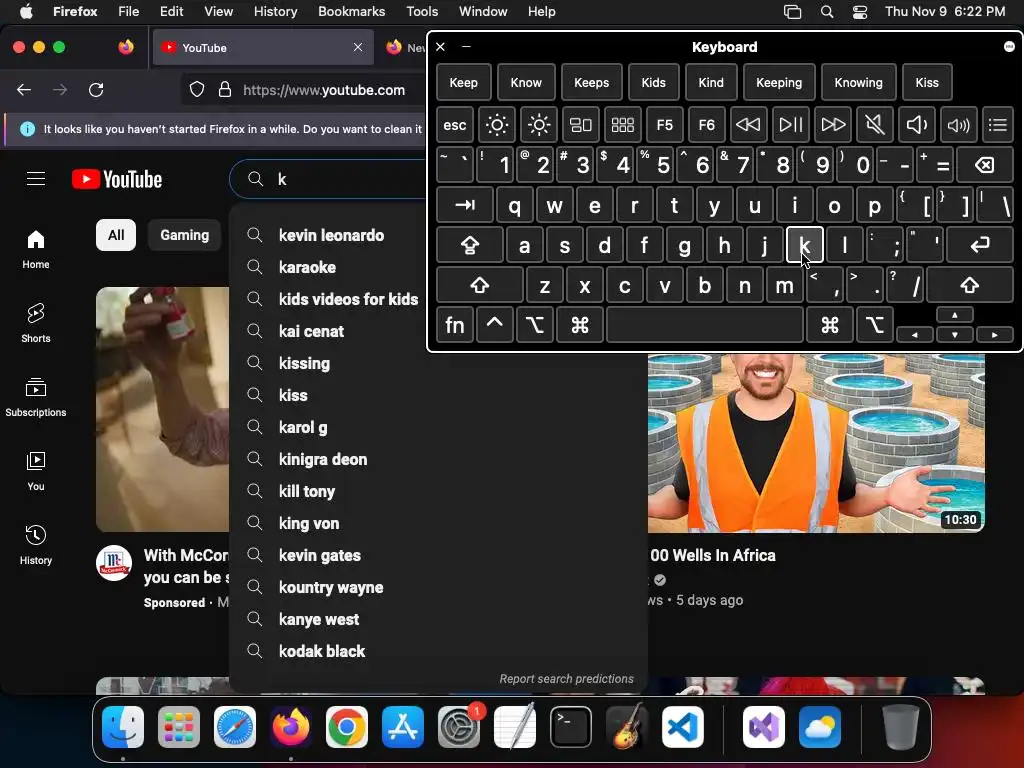Switch to the YouTube tab

263,47
